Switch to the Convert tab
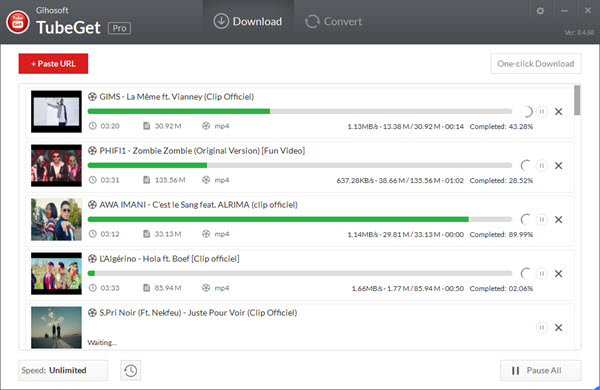This screenshot has width=600, height=390. [333, 21]
